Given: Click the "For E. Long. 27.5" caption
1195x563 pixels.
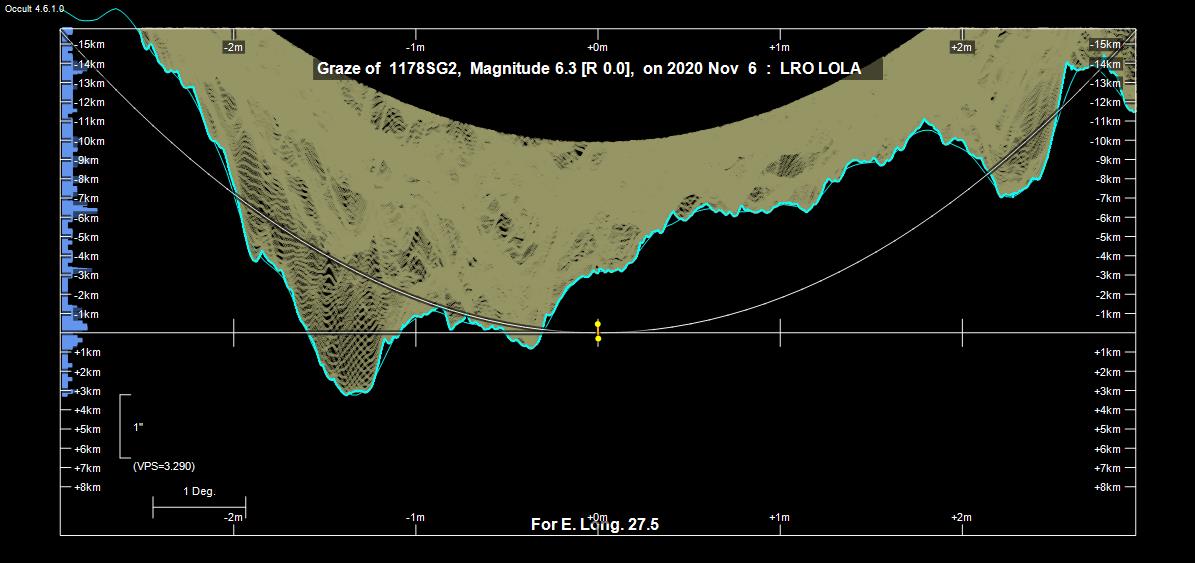Looking at the screenshot, I should click(594, 525).
